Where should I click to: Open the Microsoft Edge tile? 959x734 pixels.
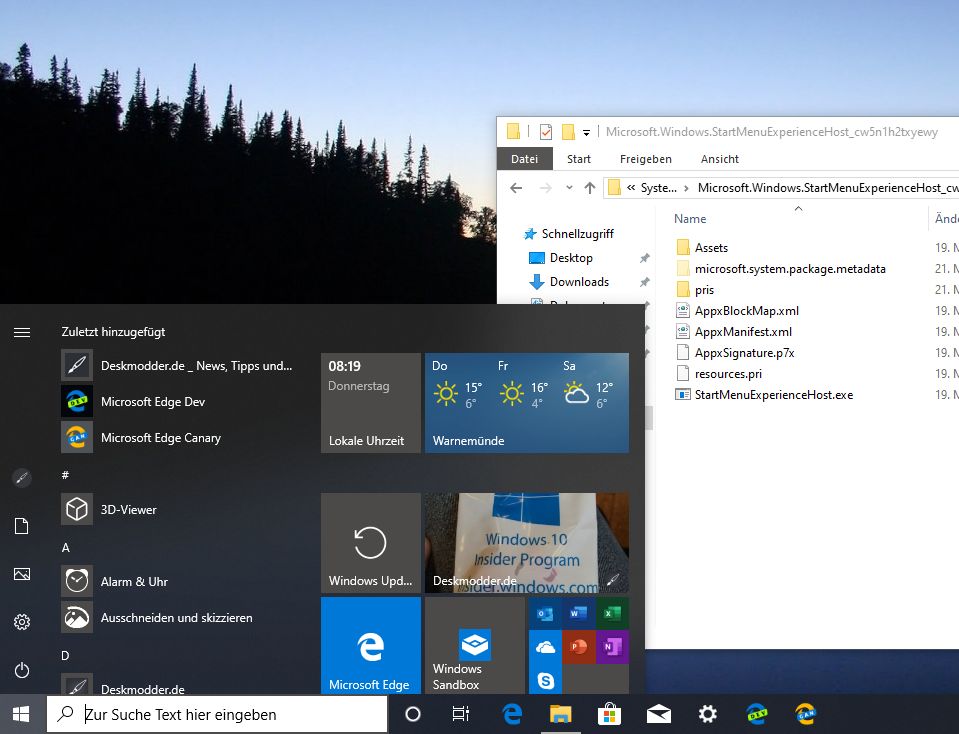tap(371, 645)
